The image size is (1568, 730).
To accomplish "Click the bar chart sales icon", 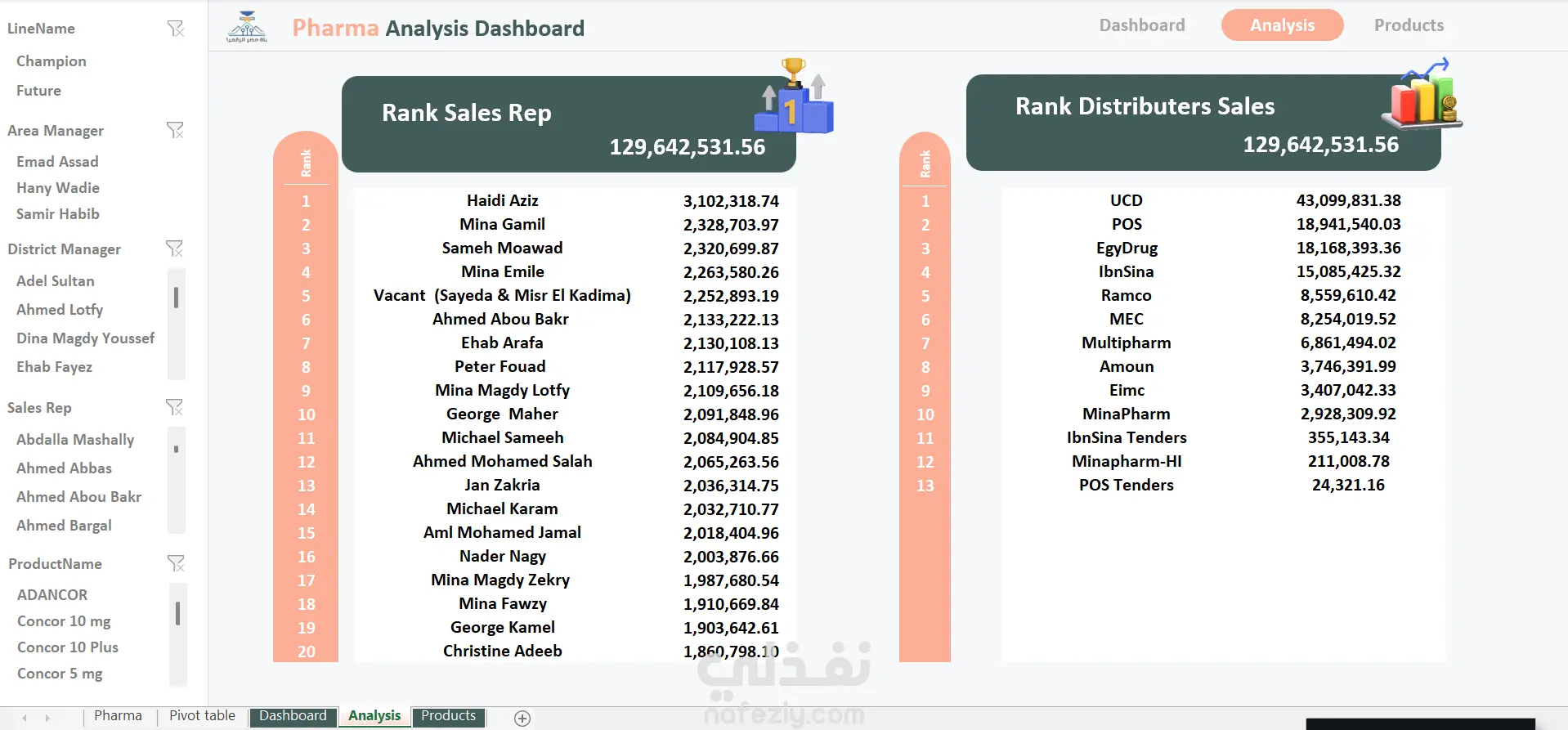I will tap(1423, 94).
